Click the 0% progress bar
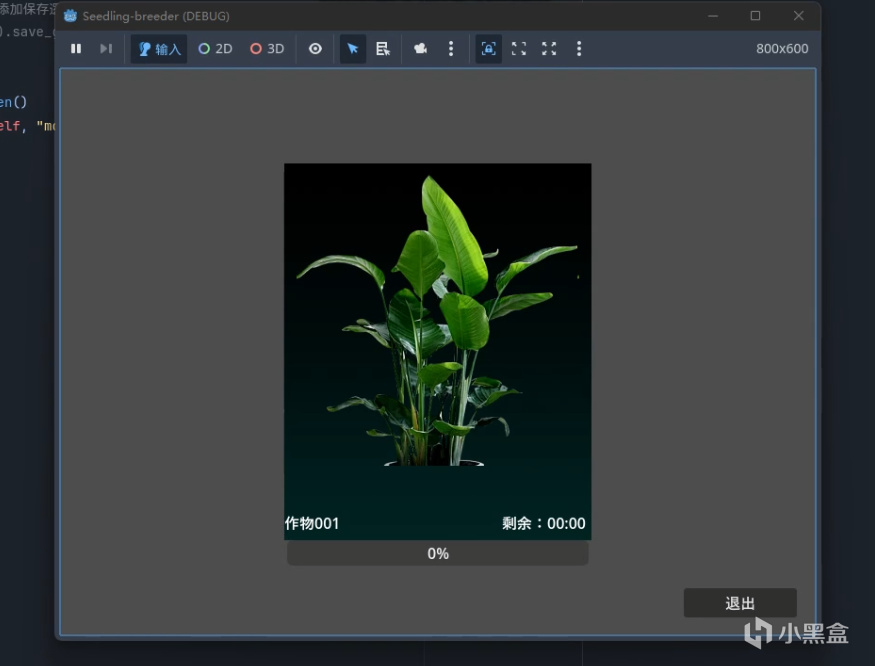 [438, 553]
